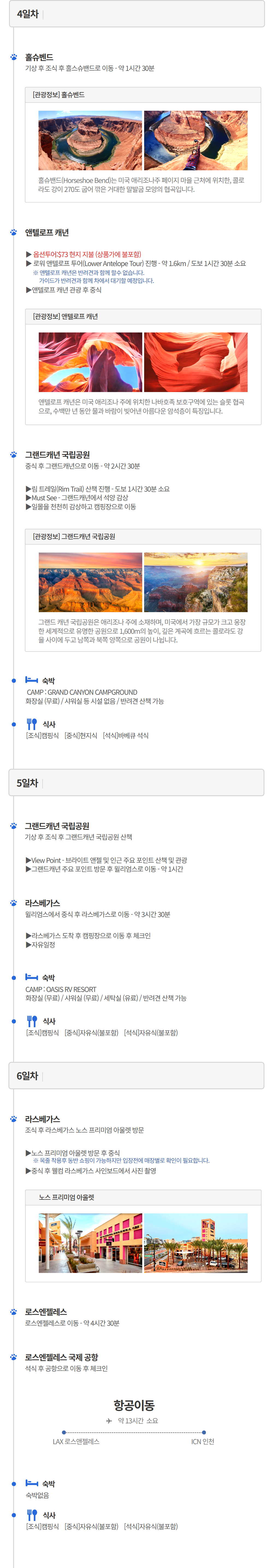
Task: Click the 앤텔로프 캐년 관광 후 중식 line
Action: [64, 290]
